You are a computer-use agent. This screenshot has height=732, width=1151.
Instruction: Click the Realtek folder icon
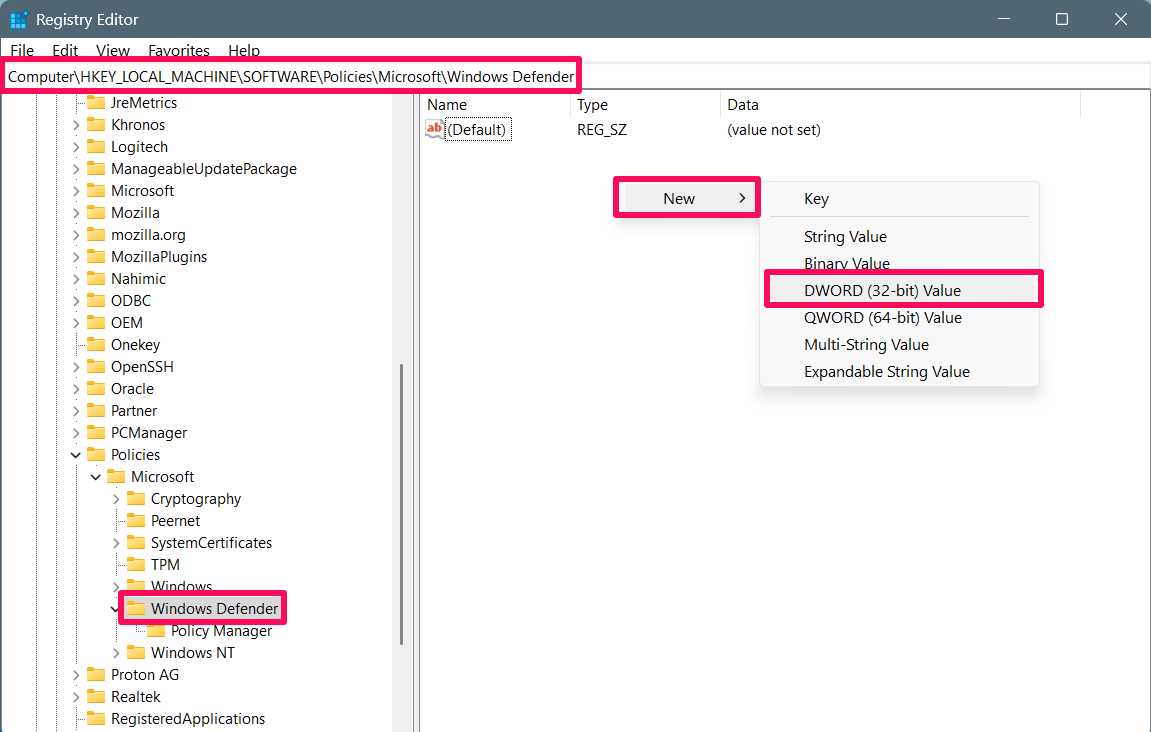click(96, 697)
